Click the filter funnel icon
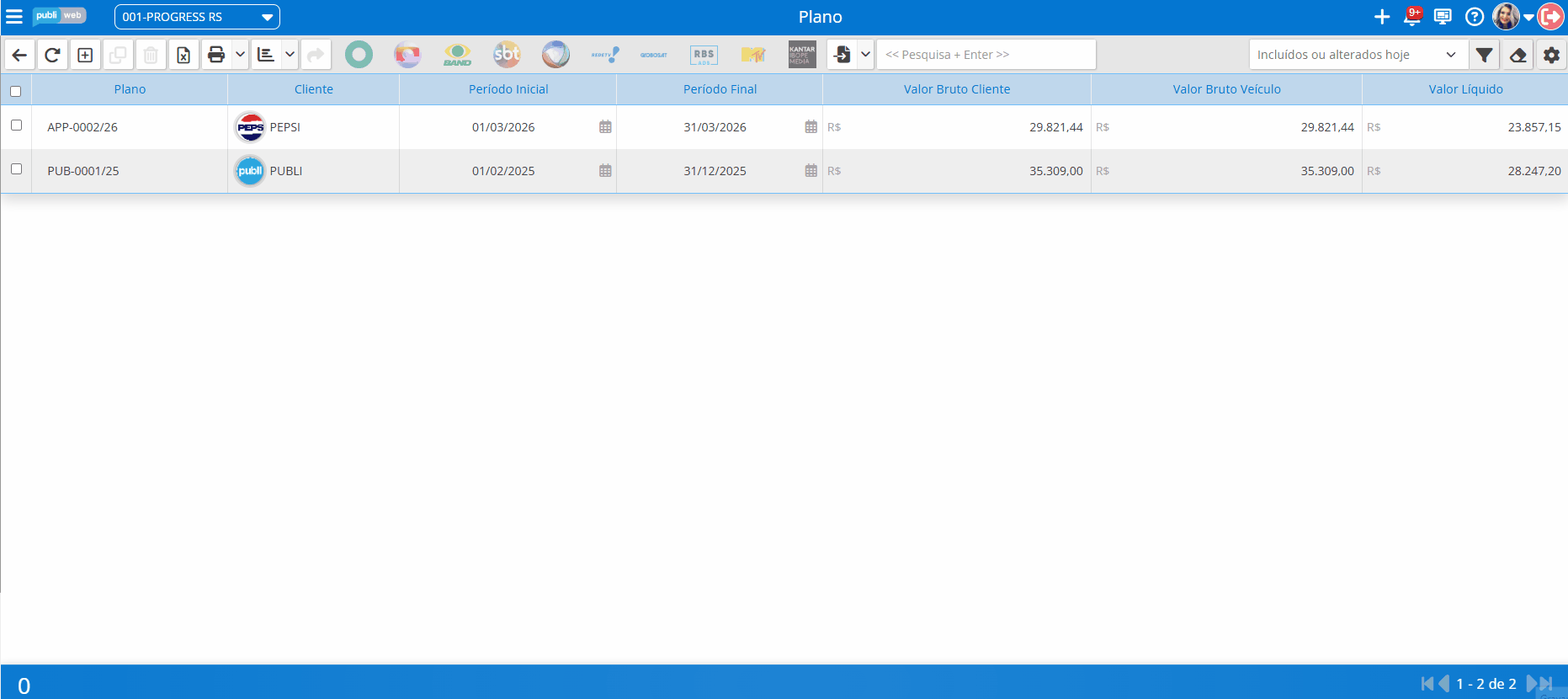 coord(1484,55)
